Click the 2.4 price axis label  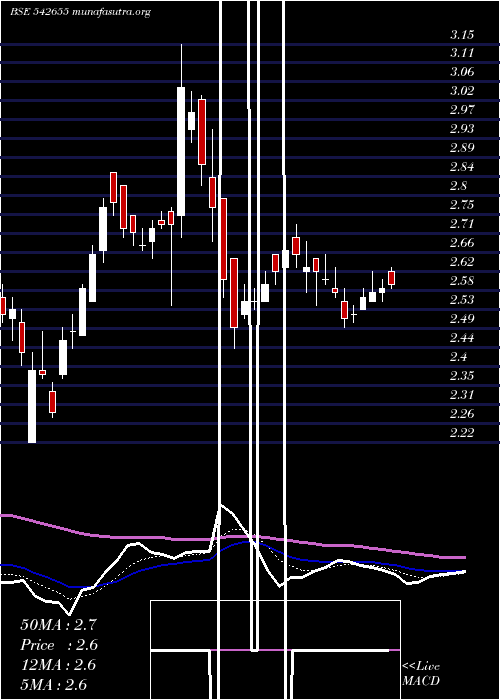pos(458,357)
